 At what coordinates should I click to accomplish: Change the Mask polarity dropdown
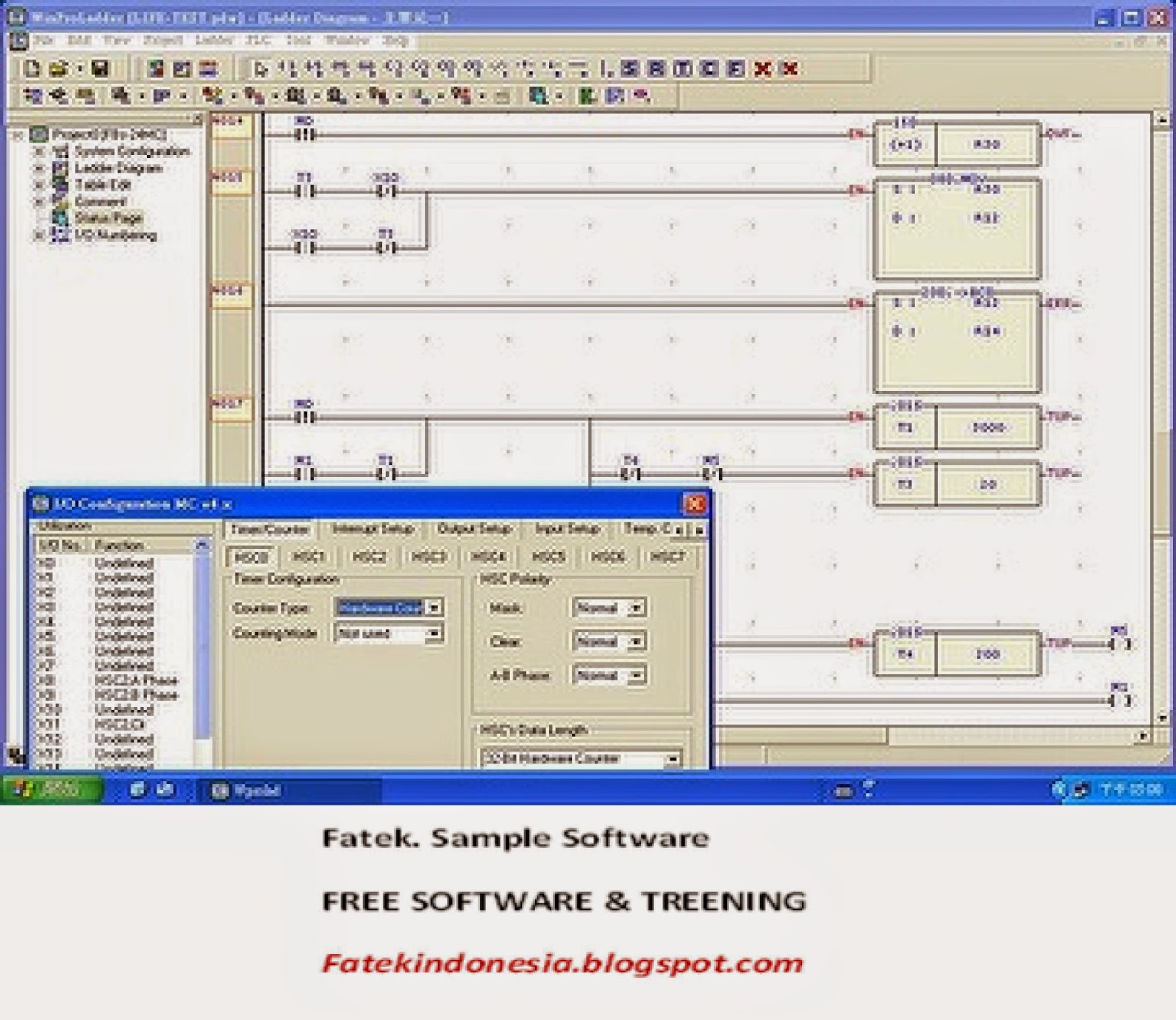(634, 608)
